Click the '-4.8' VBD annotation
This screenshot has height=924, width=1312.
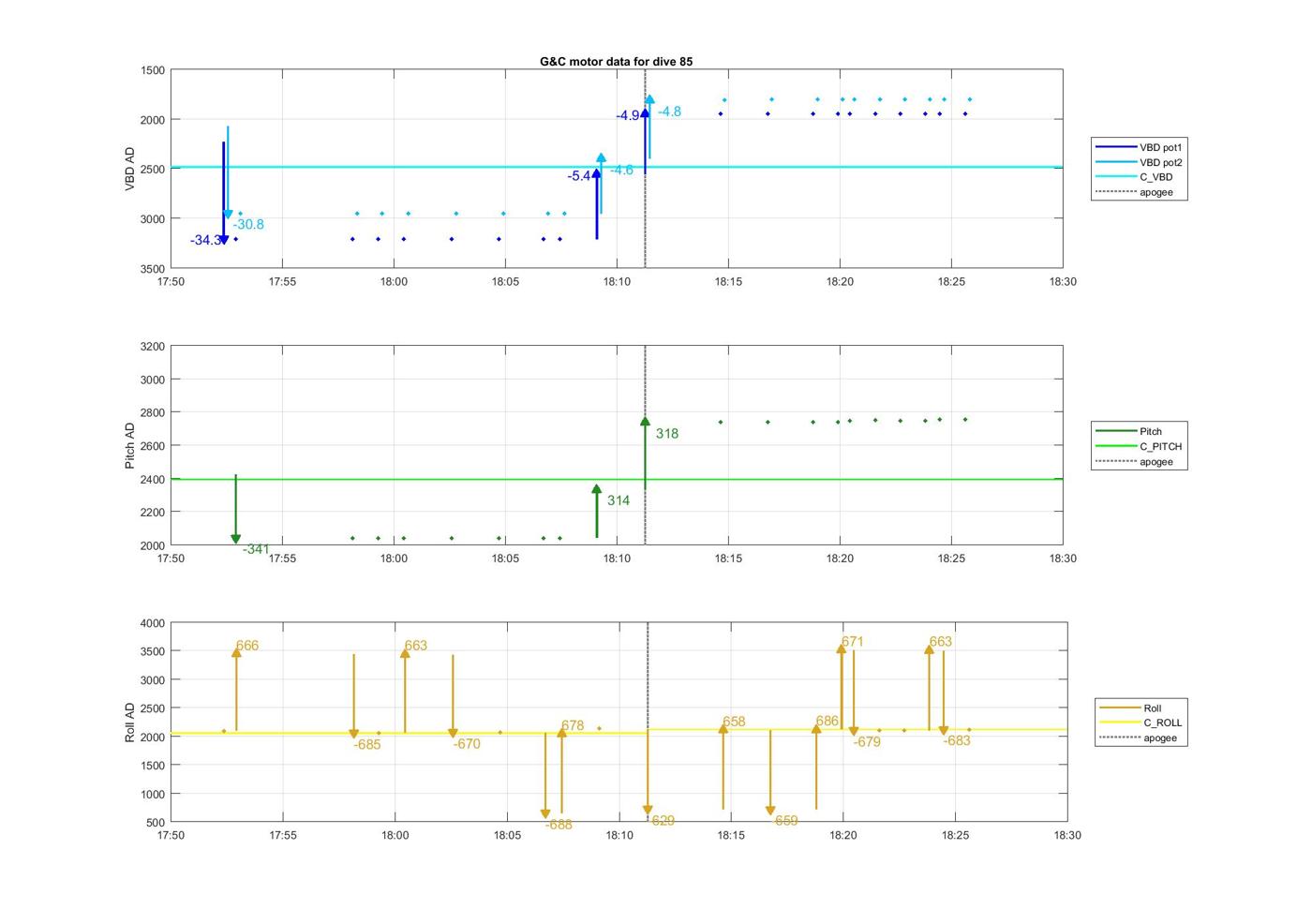(669, 112)
